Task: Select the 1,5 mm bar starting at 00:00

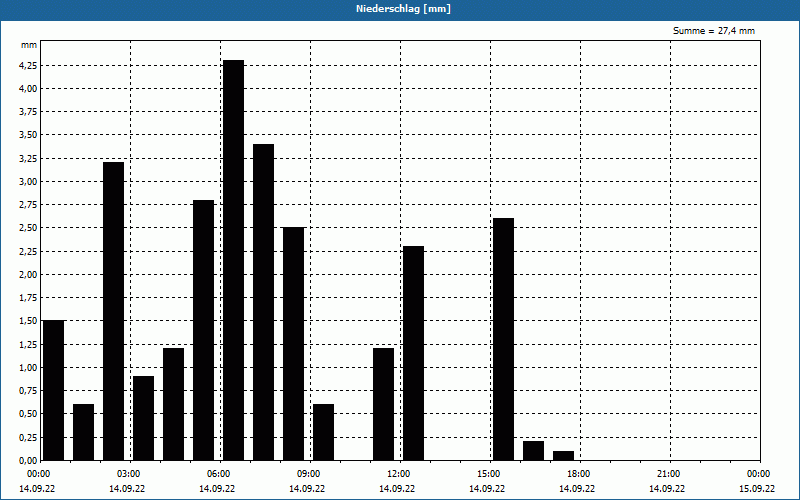Action: click(54, 390)
